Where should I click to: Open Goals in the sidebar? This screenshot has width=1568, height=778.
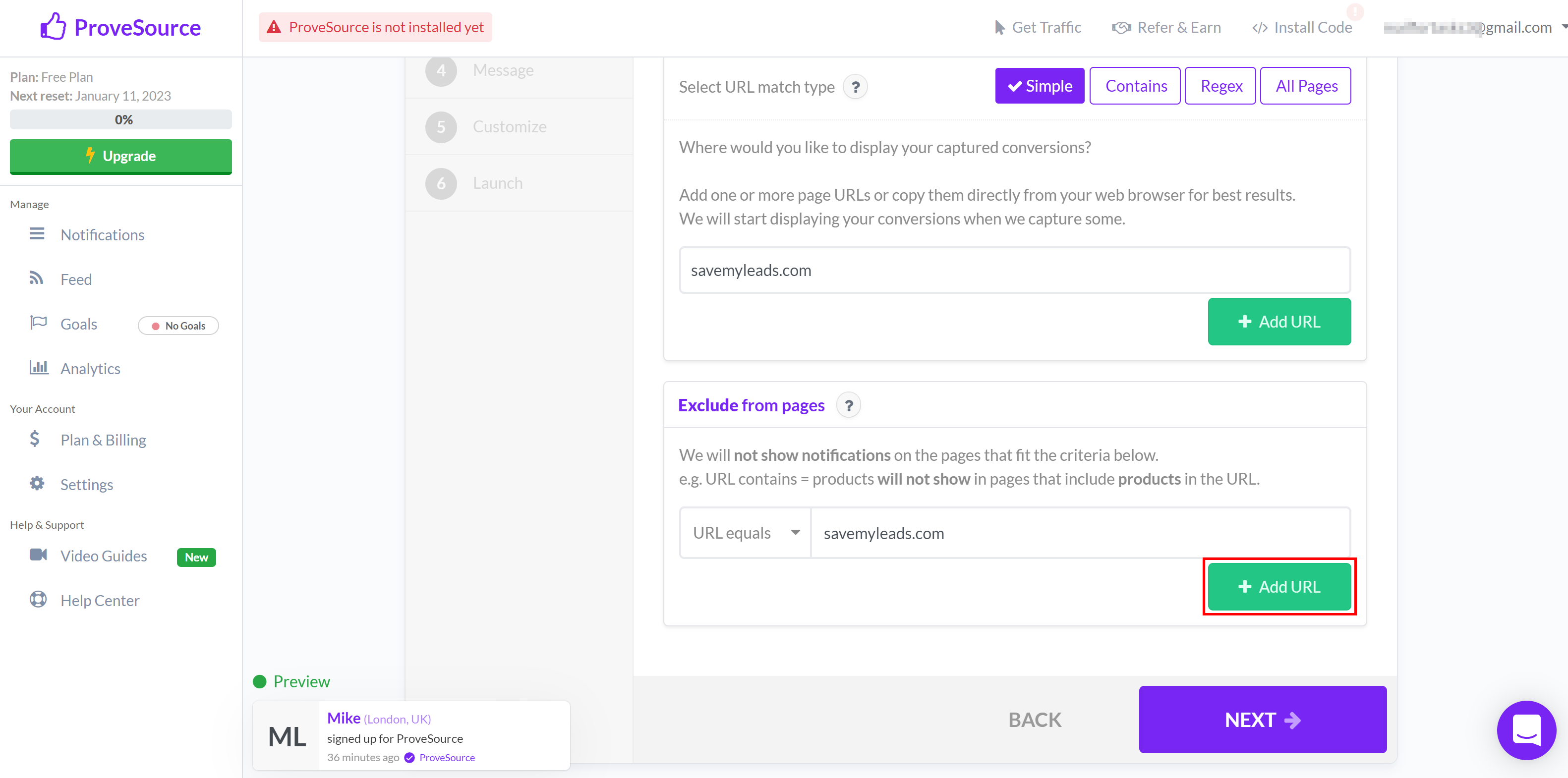[78, 324]
